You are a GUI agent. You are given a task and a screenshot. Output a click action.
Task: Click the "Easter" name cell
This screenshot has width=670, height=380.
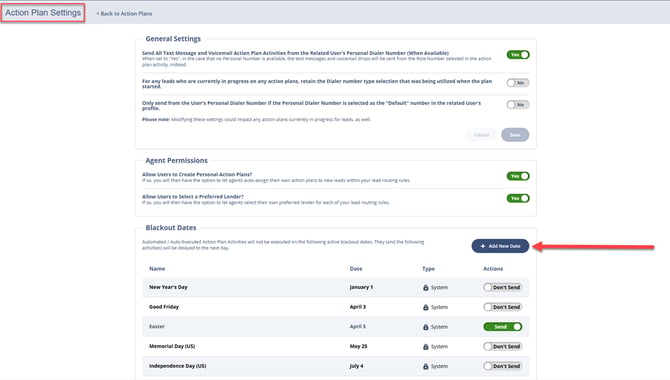(x=157, y=327)
